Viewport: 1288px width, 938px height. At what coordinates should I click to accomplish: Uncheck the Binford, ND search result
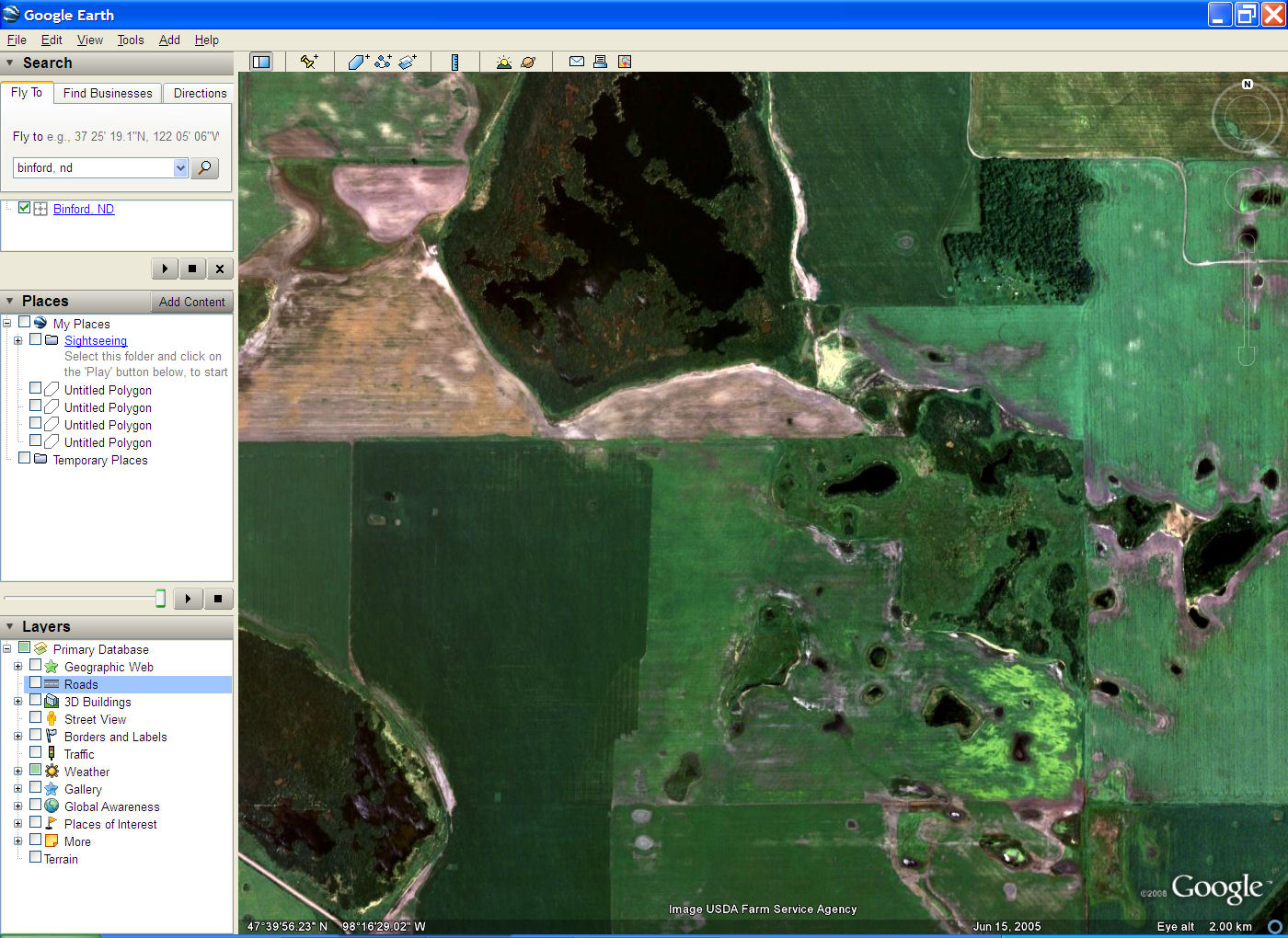[24, 208]
